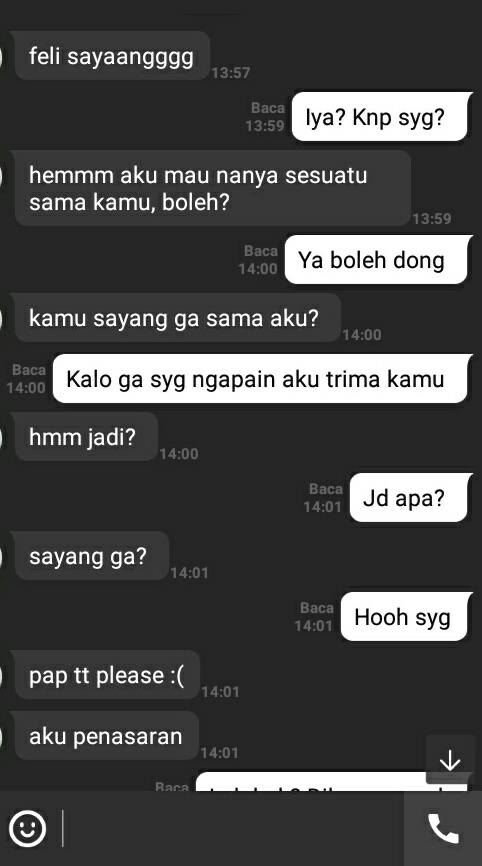Tap the 'Hooh syg' reply bubble
Image resolution: width=482 pixels, height=866 pixels.
tap(406, 617)
